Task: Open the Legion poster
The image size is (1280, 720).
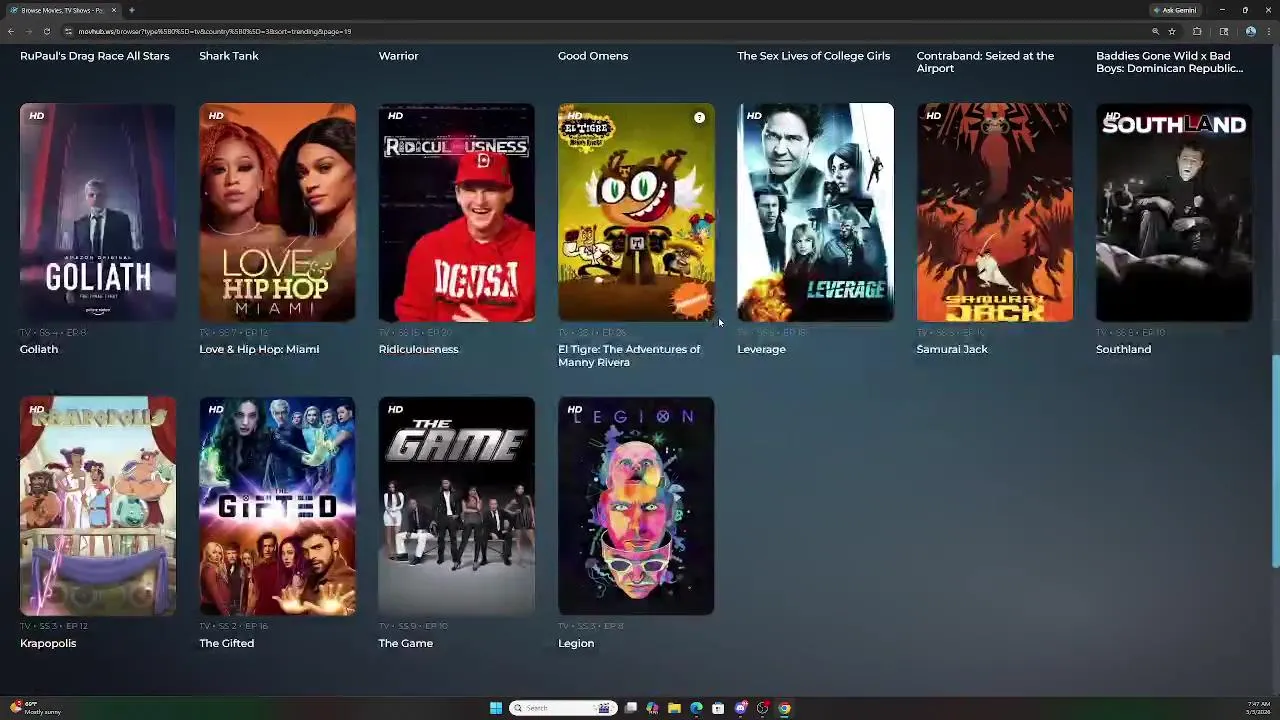Action: tap(636, 506)
